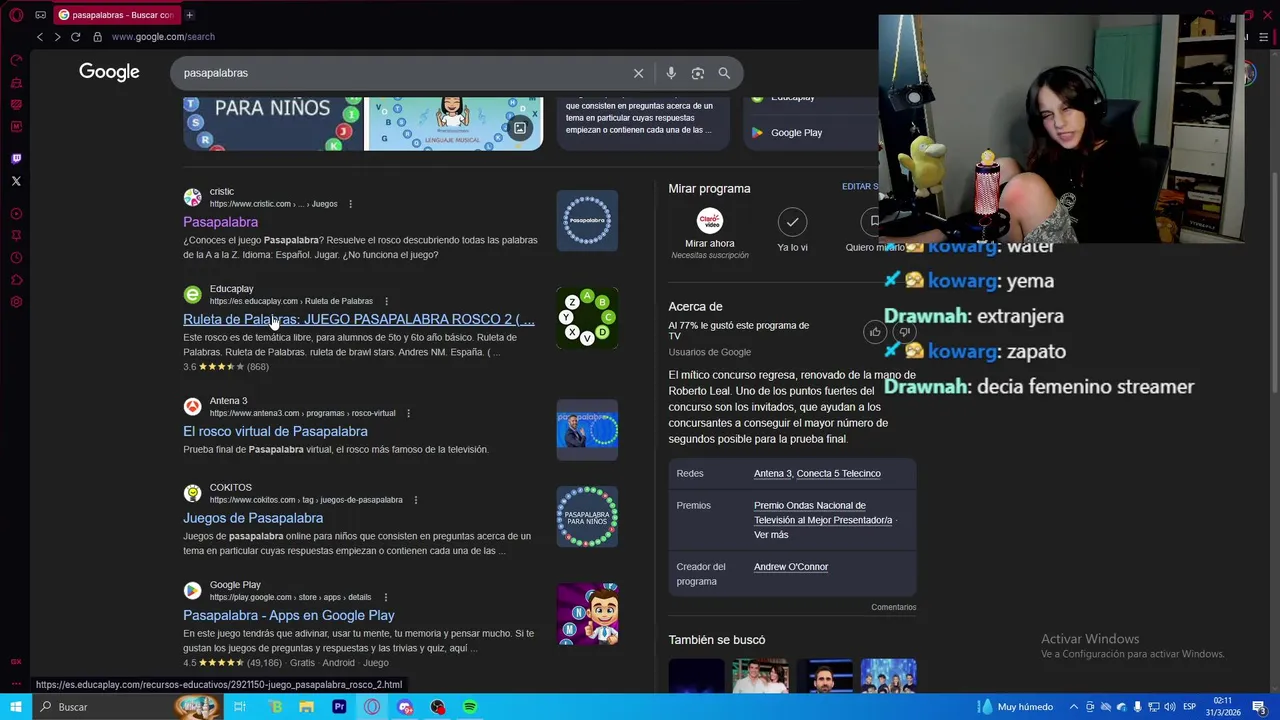Open 'Andrew O'Connor' creator link
Screen dimensions: 1280x720
pyautogui.click(x=791, y=567)
